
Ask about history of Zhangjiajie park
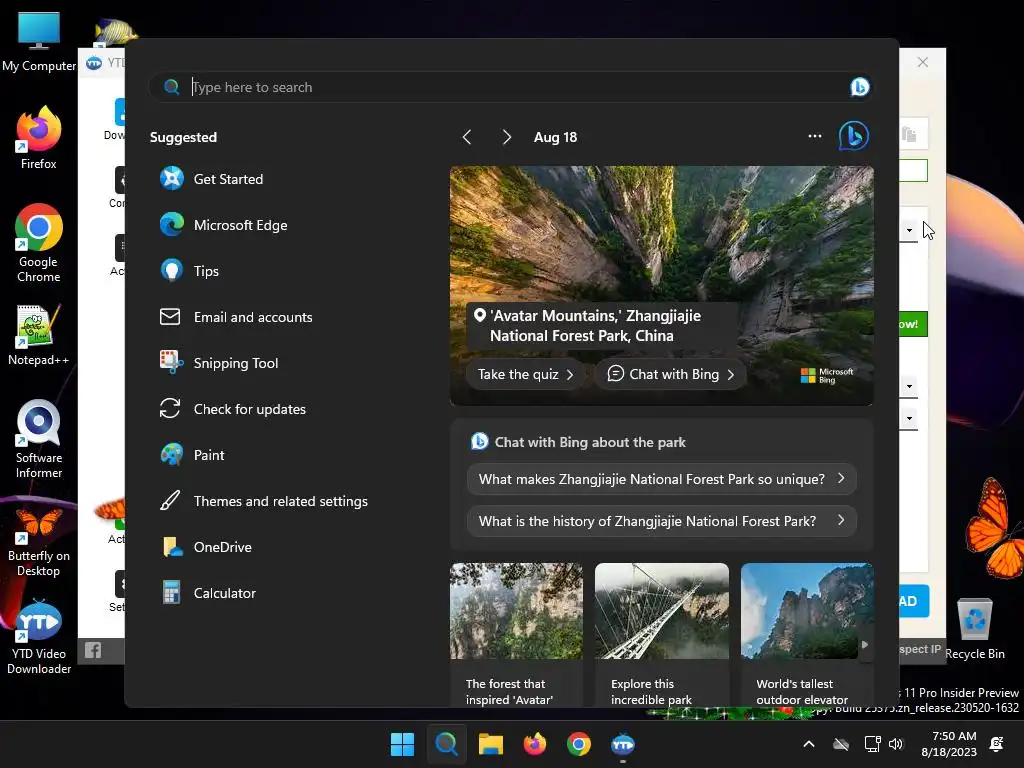(x=662, y=520)
